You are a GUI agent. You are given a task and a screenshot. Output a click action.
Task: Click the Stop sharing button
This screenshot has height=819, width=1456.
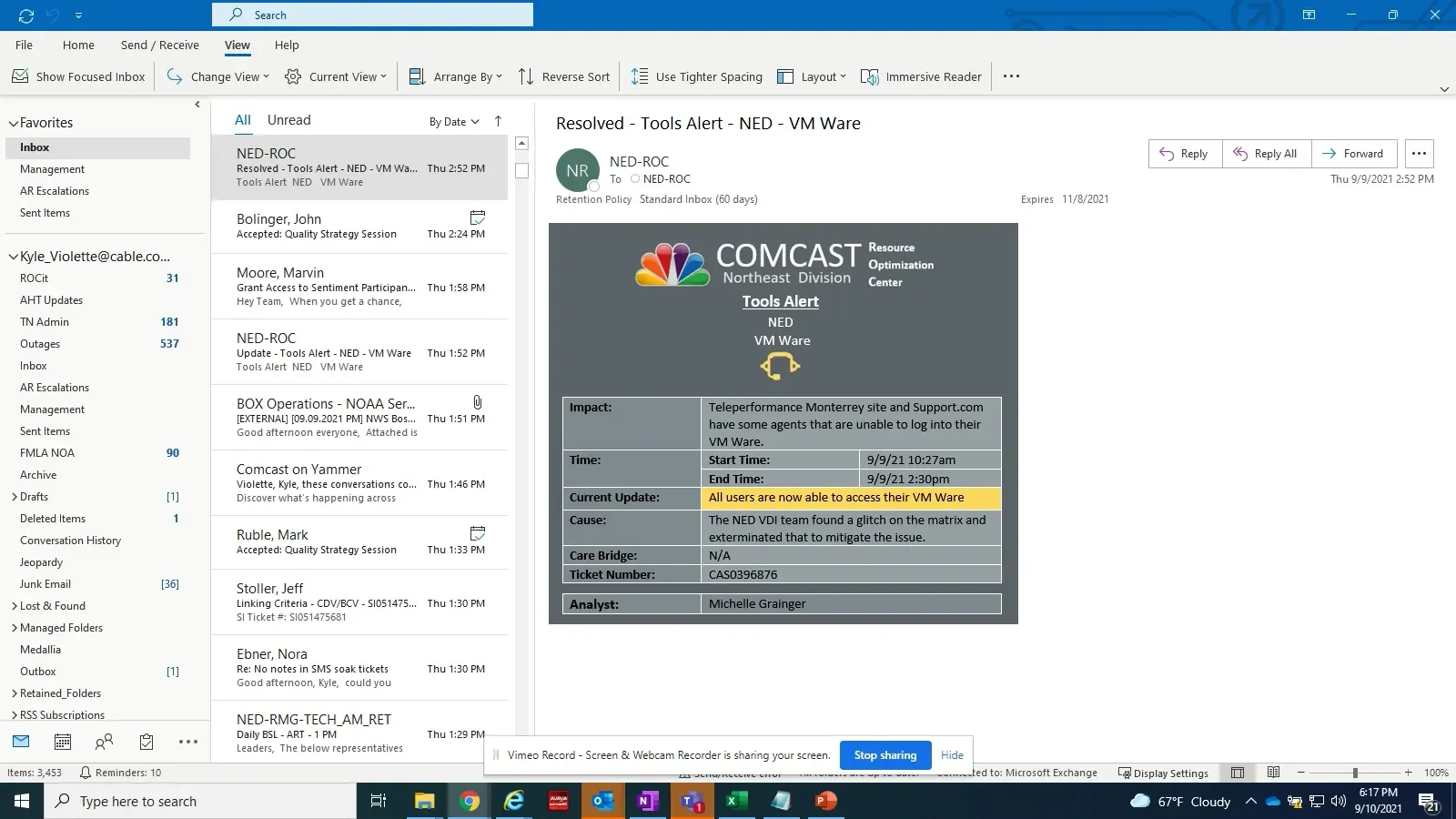[884, 754]
